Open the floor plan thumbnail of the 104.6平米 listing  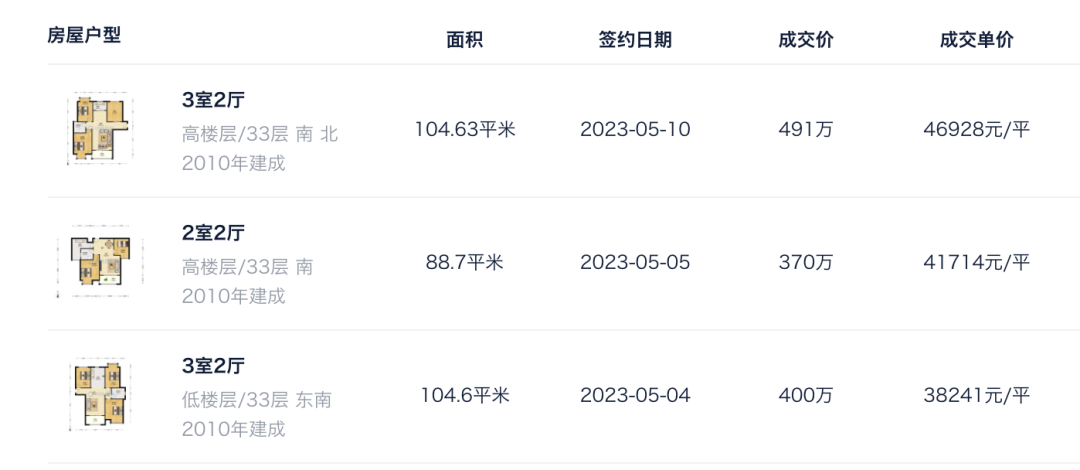click(x=101, y=395)
